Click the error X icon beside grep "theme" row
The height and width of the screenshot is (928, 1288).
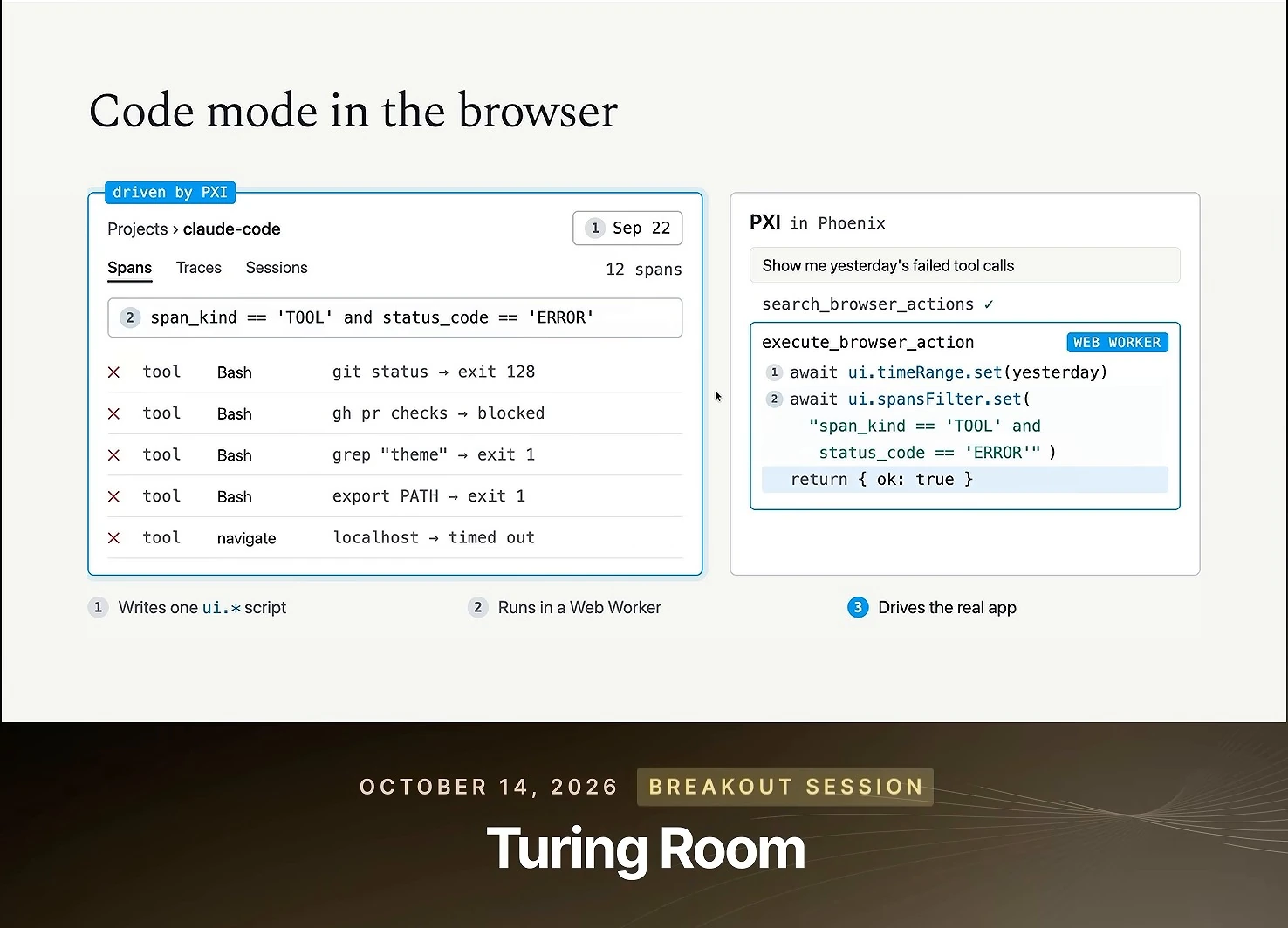(x=113, y=455)
